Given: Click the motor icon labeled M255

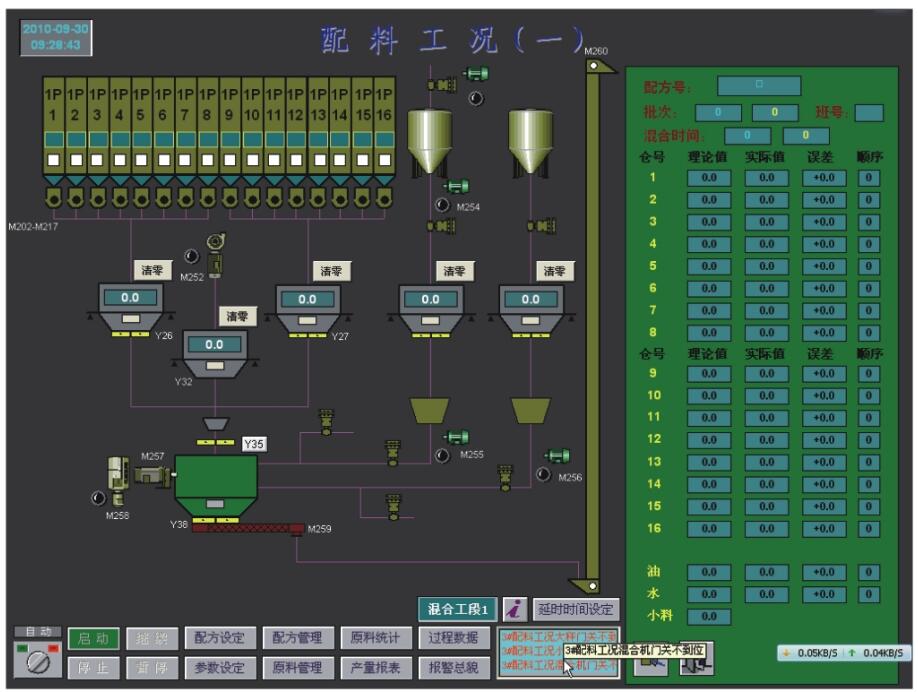Looking at the screenshot, I should (x=457, y=437).
